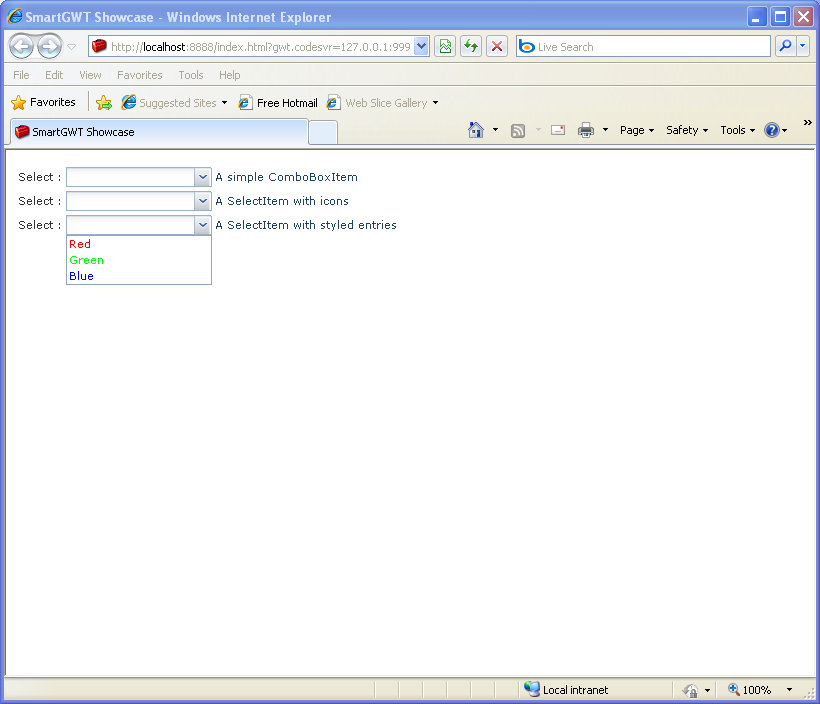Choose the Red entry in the list
The image size is (820, 704).
139,244
